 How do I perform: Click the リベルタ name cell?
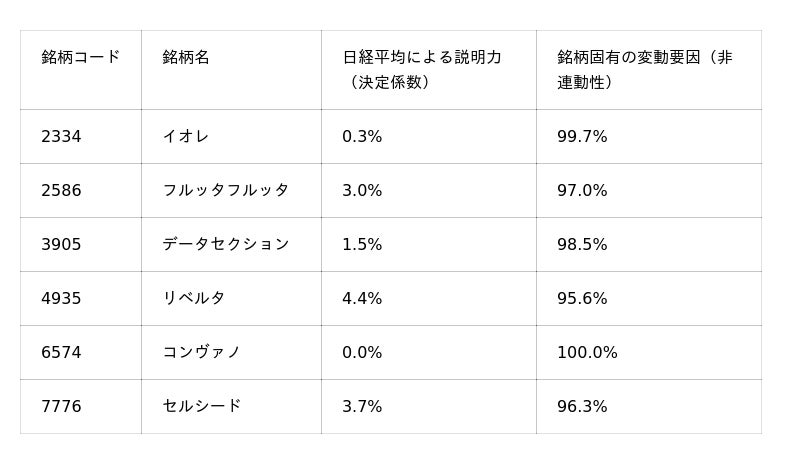194,299
